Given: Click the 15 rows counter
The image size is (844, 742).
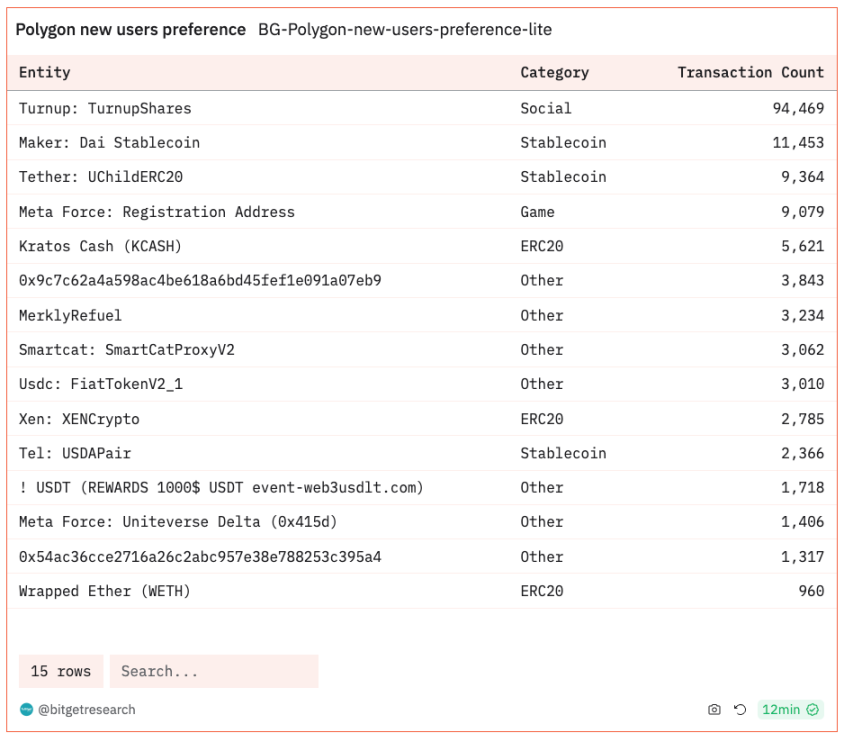Looking at the screenshot, I should coord(61,671).
